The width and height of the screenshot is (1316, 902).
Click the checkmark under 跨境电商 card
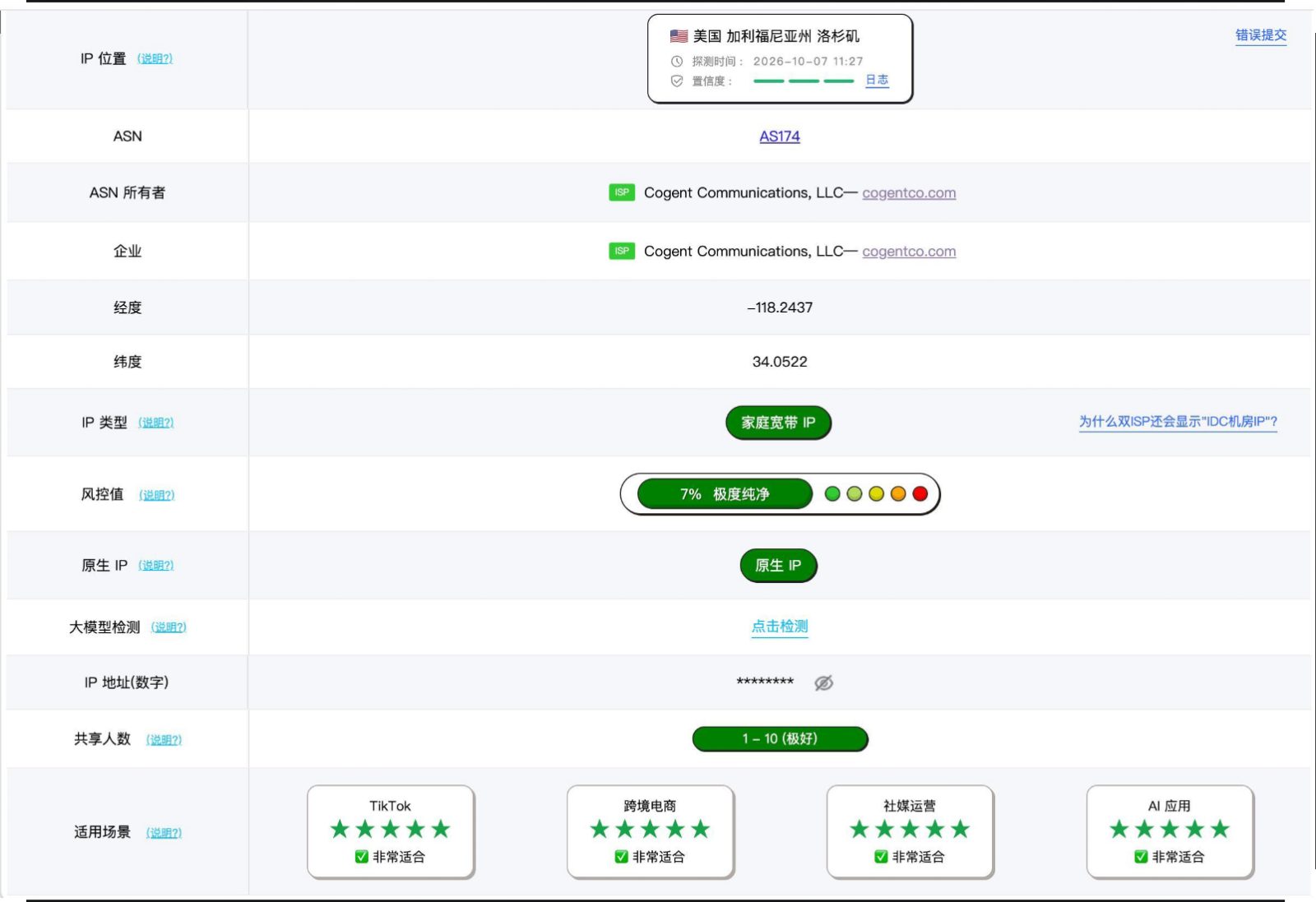click(621, 857)
